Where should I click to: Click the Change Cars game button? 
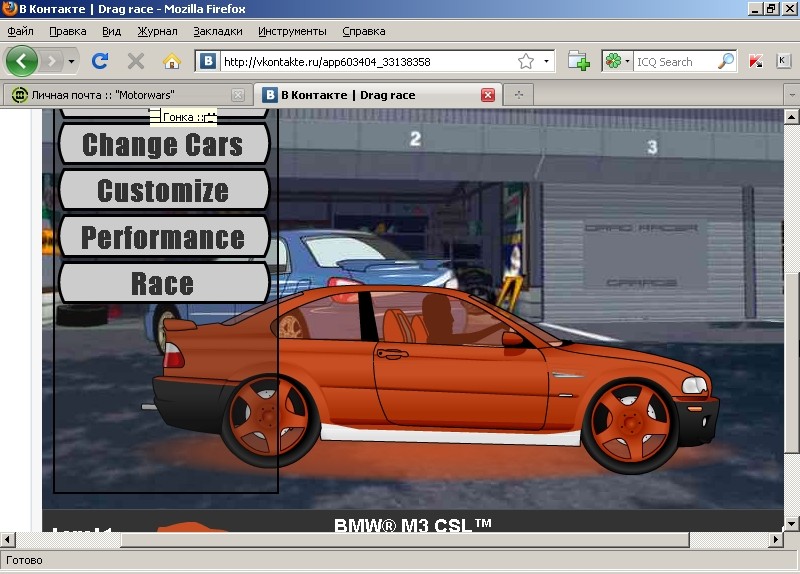click(164, 144)
